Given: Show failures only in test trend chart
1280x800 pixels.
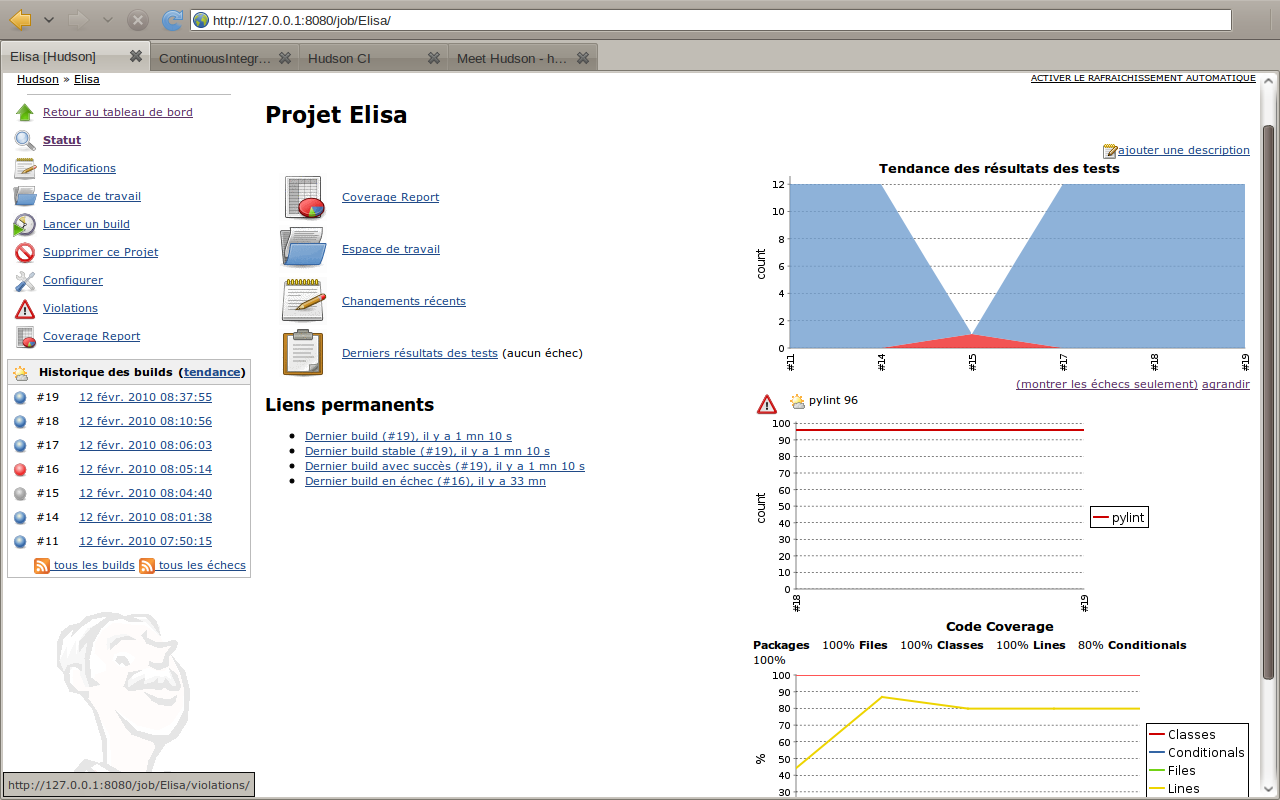Looking at the screenshot, I should tap(1106, 384).
